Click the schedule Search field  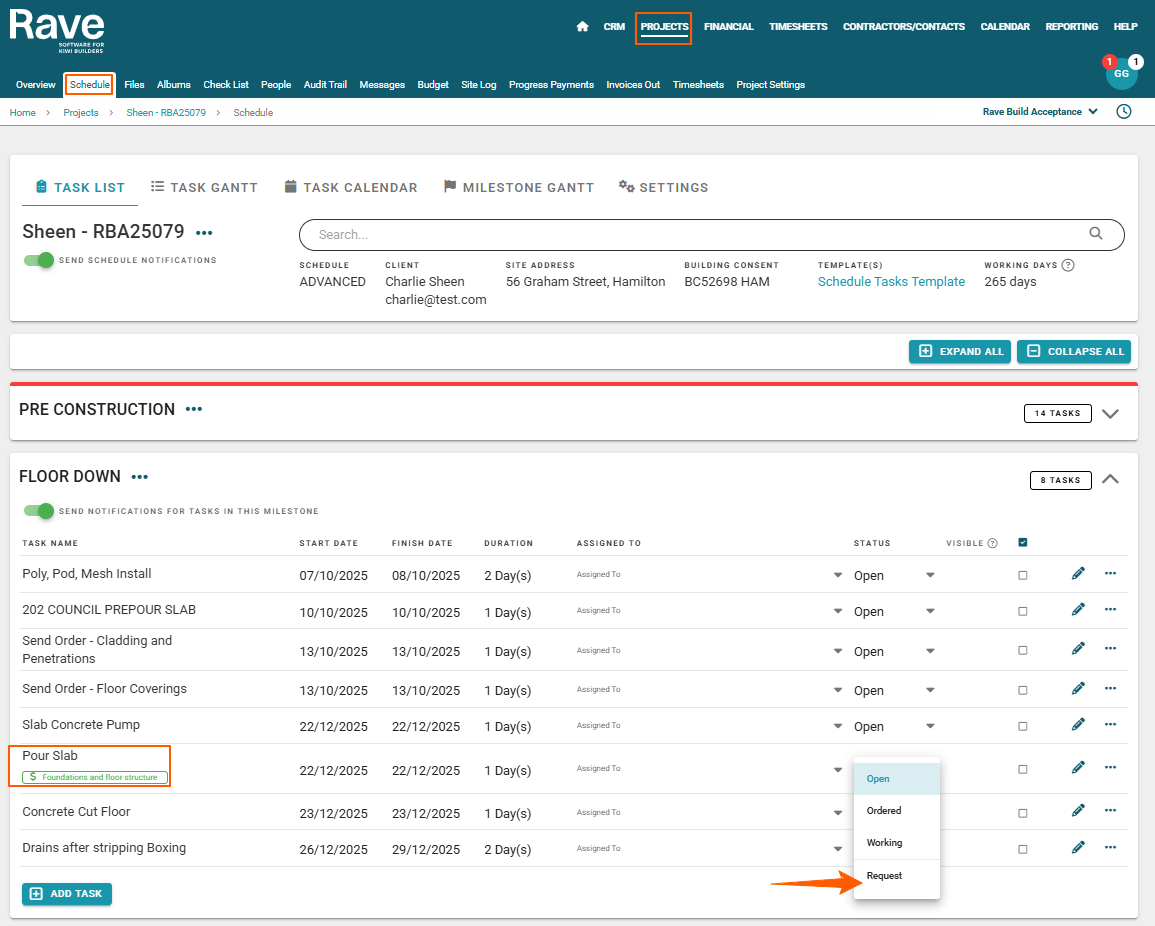coord(712,234)
